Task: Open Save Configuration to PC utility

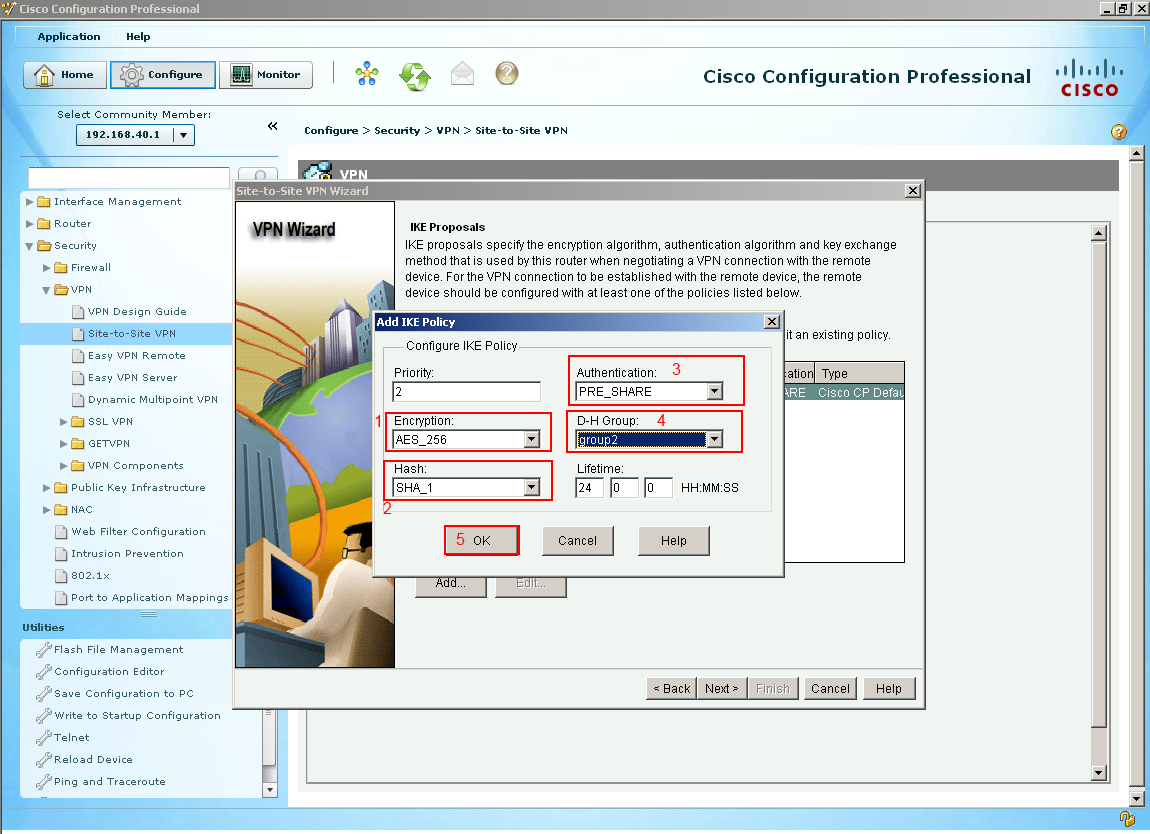Action: pyautogui.click(x=123, y=694)
